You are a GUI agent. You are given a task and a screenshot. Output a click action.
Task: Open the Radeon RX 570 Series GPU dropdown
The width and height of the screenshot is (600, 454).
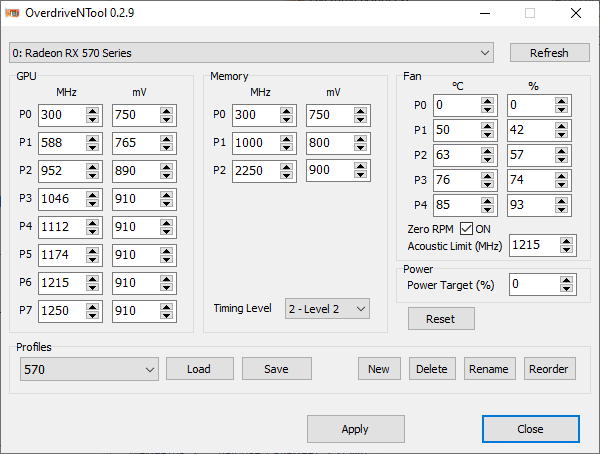pyautogui.click(x=251, y=53)
